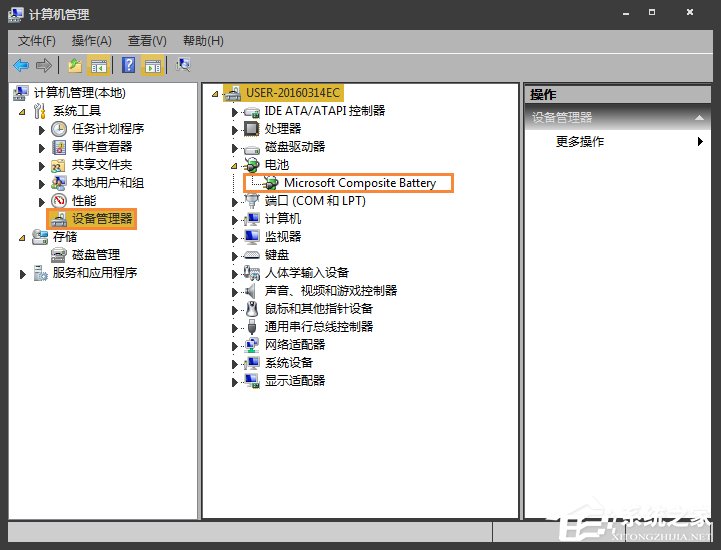Click the Services and Applications icon
The height and width of the screenshot is (550, 721).
(x=40, y=273)
